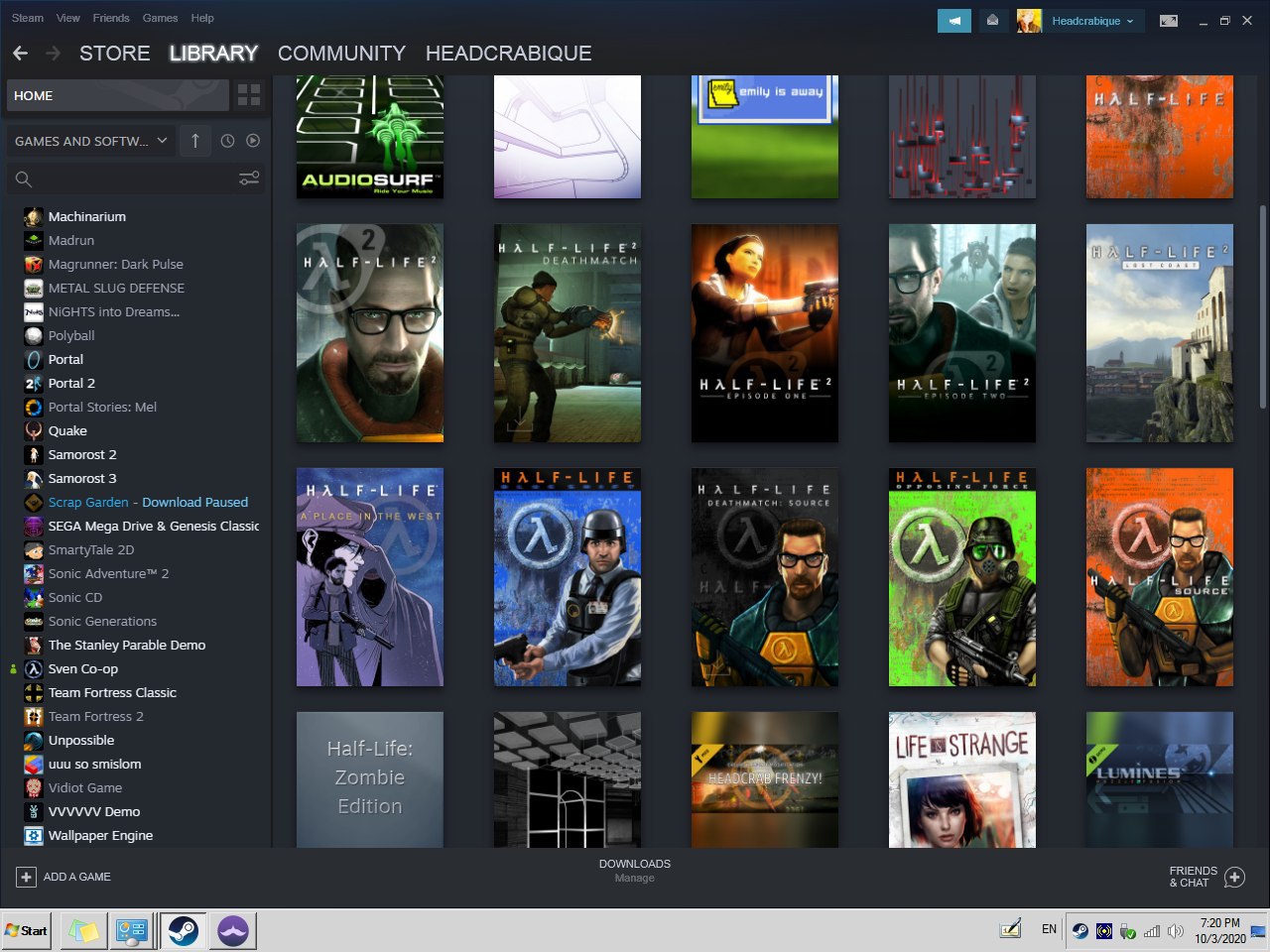Open Half-Life 2 Episode Two cover

click(962, 333)
